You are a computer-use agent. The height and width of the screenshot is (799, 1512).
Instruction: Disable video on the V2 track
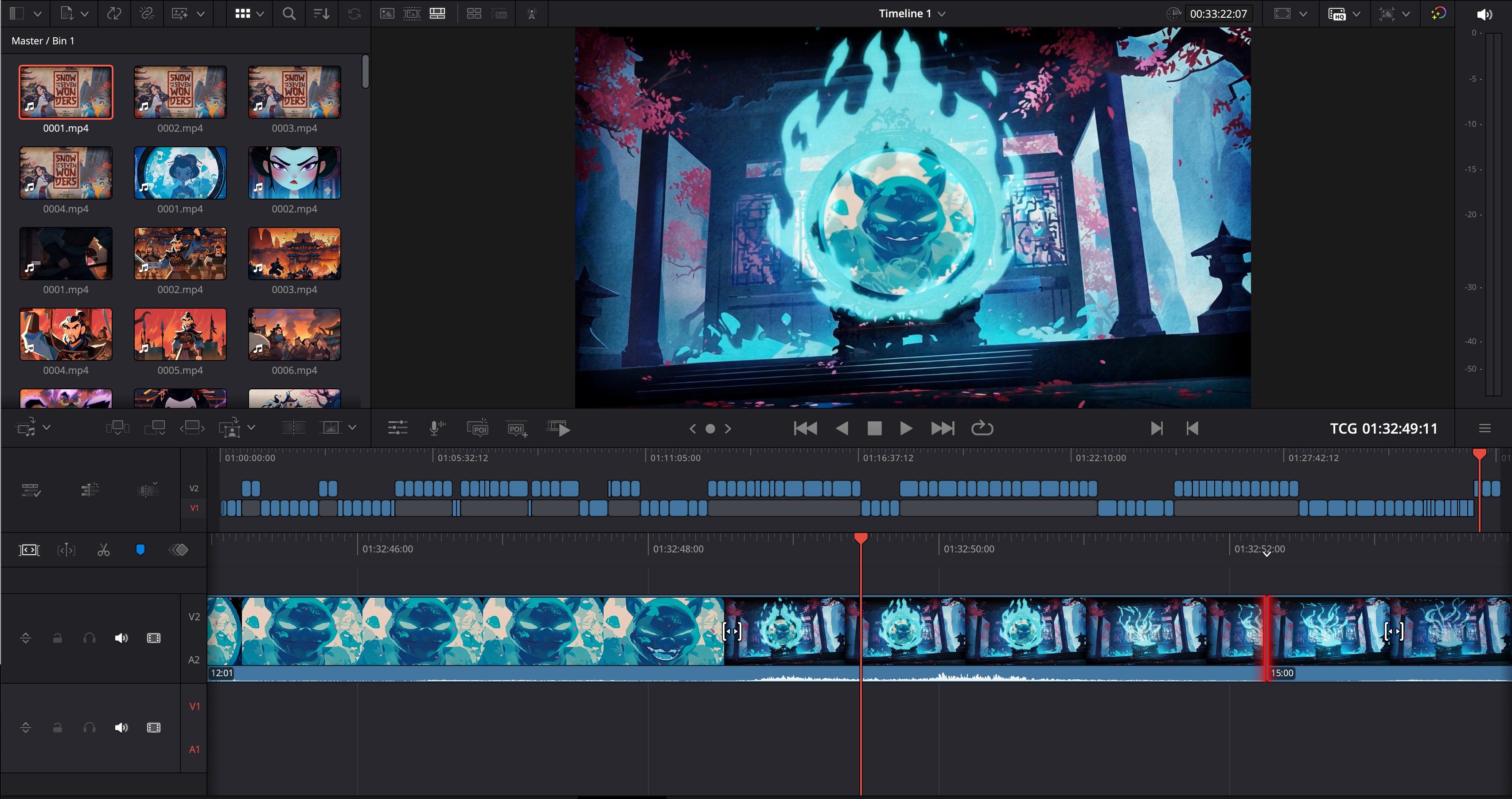point(154,638)
